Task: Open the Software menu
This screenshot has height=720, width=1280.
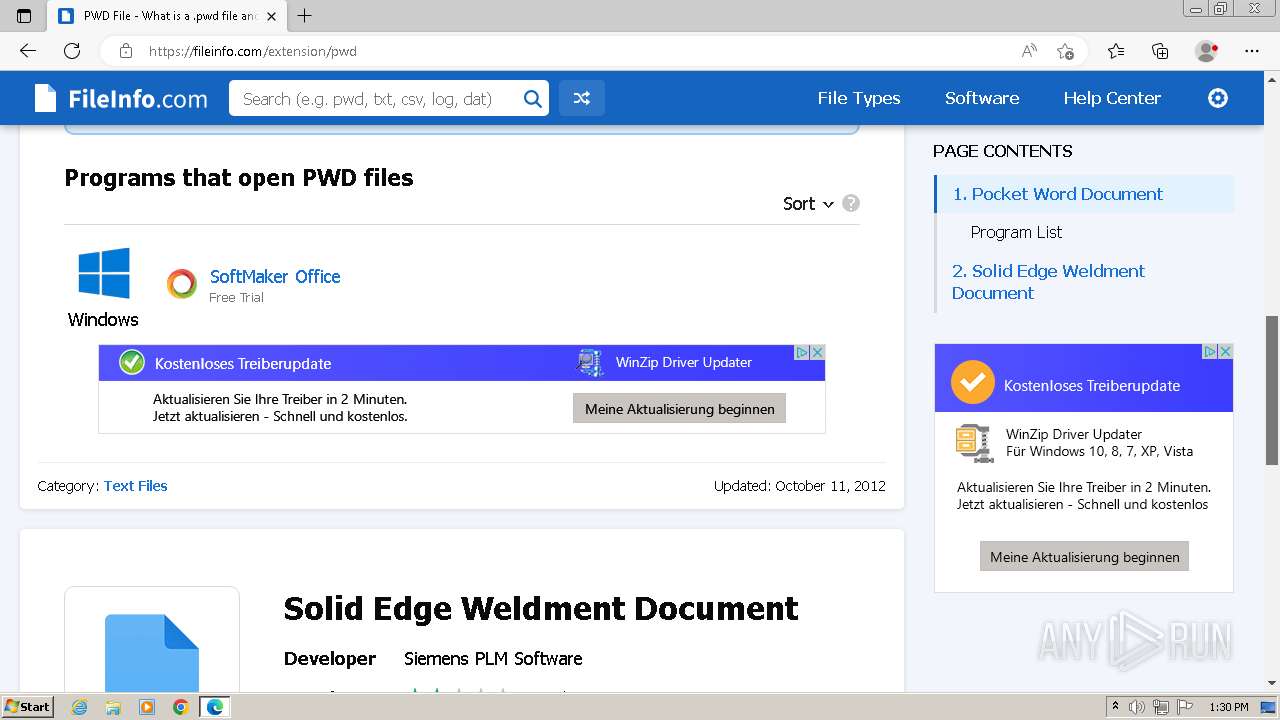Action: (x=982, y=98)
